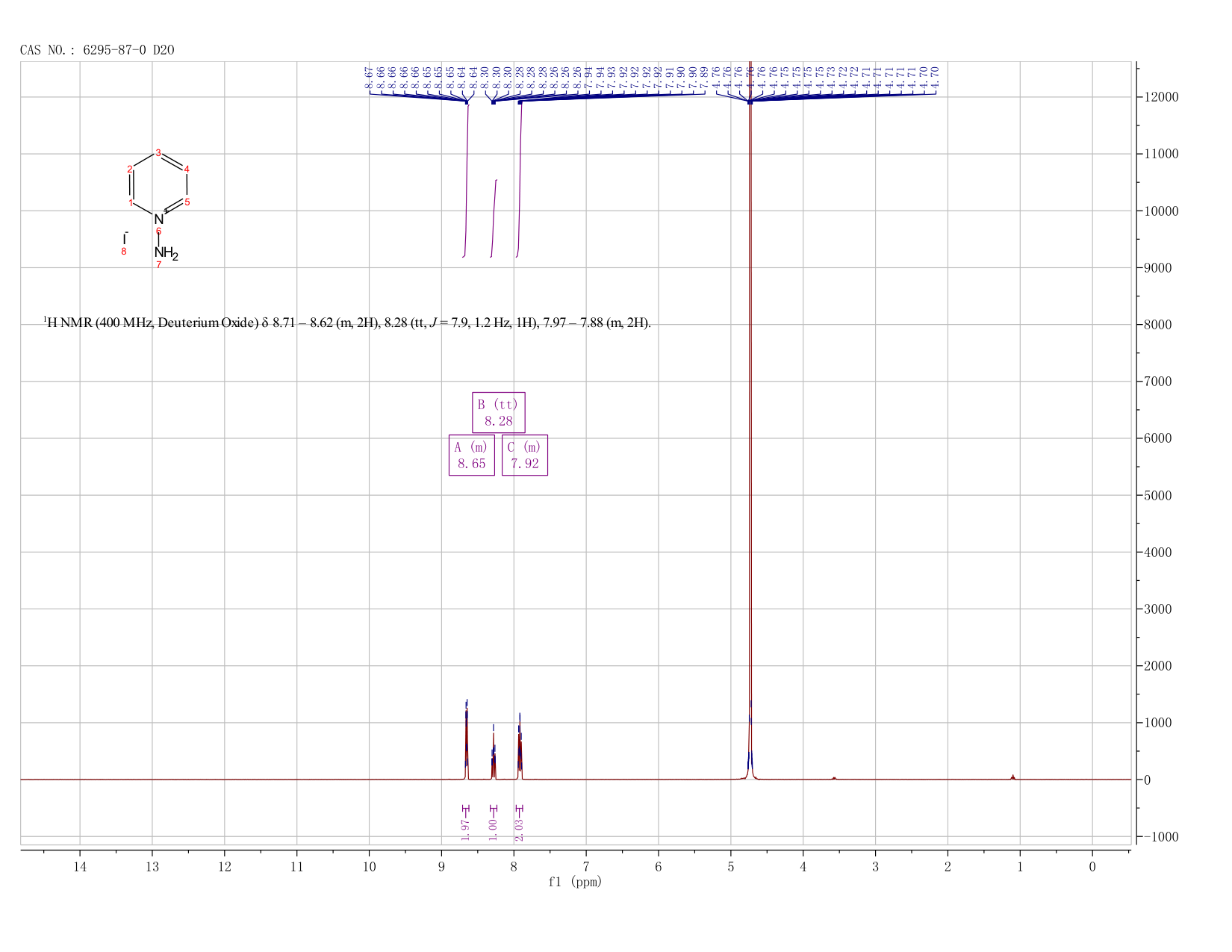The width and height of the screenshot is (1232, 952).
Task: Click the 0 tick label on ppm axis
Action: coord(1092,866)
